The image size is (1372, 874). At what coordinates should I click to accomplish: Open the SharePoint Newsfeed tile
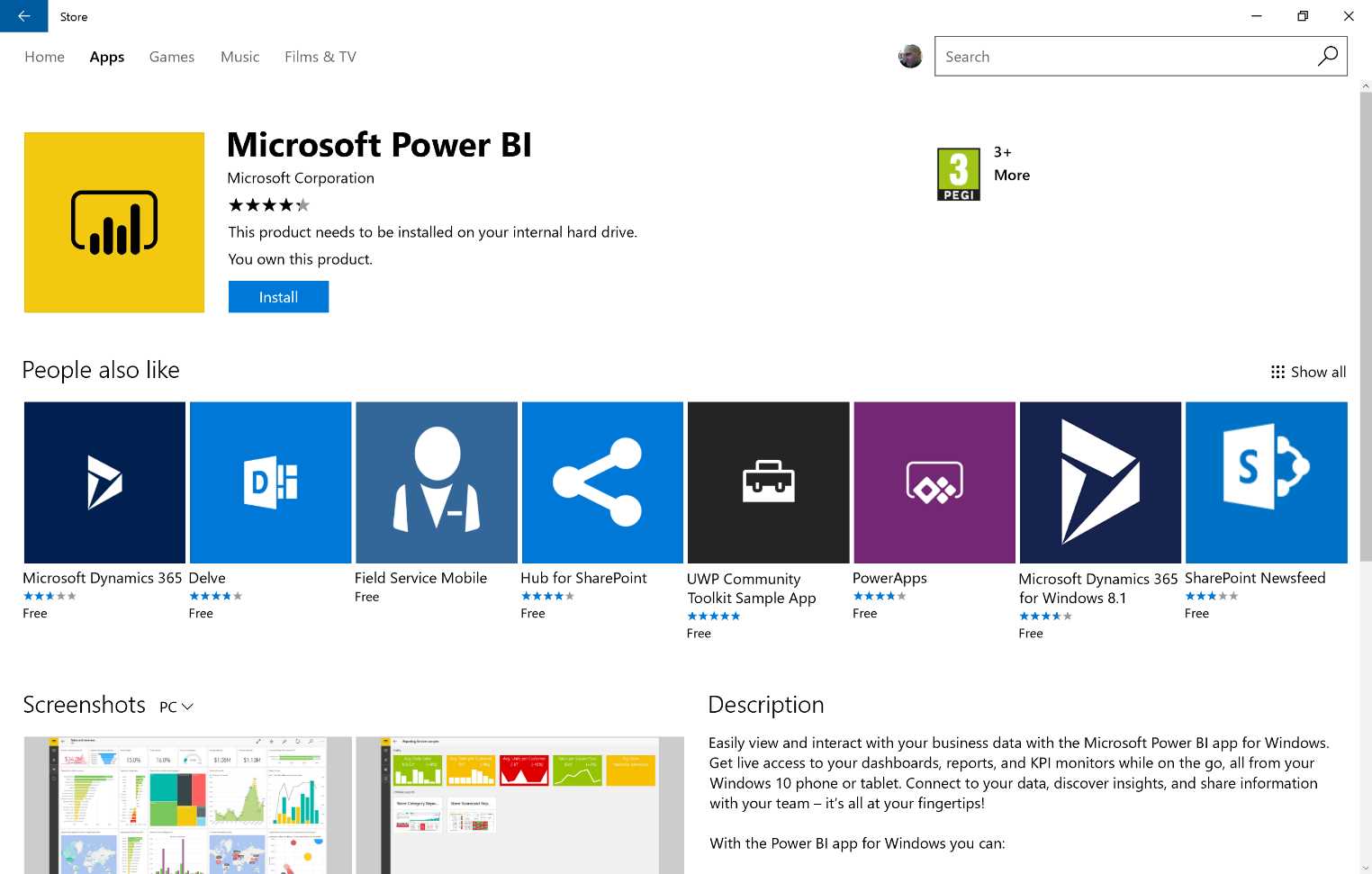tap(1267, 482)
